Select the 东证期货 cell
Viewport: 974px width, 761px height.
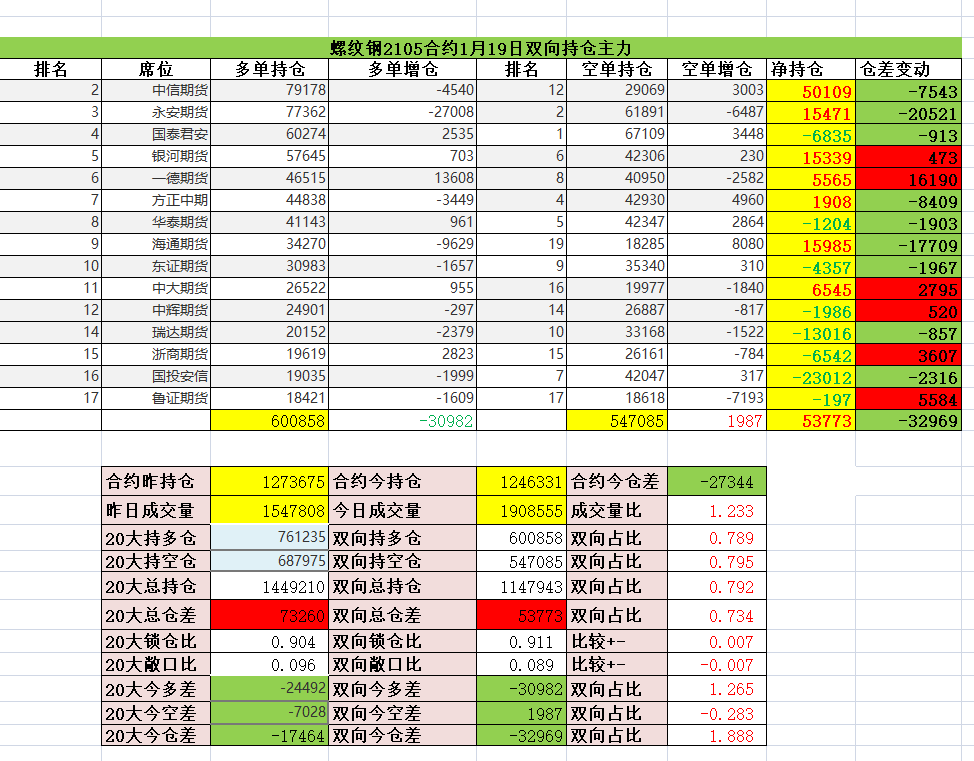(156, 267)
